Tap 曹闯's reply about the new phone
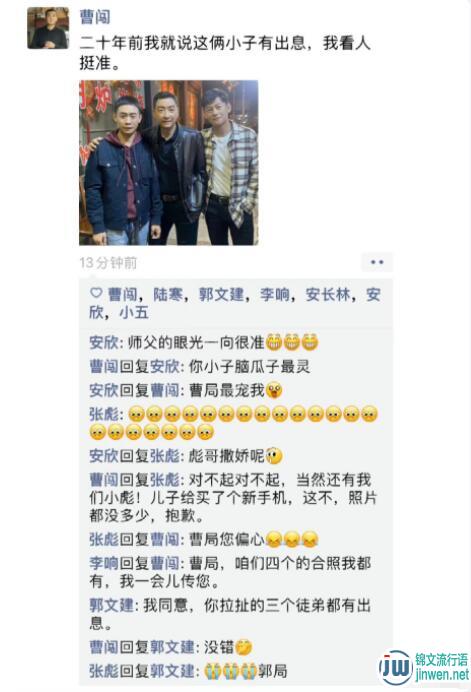471x692 pixels. pos(233,497)
